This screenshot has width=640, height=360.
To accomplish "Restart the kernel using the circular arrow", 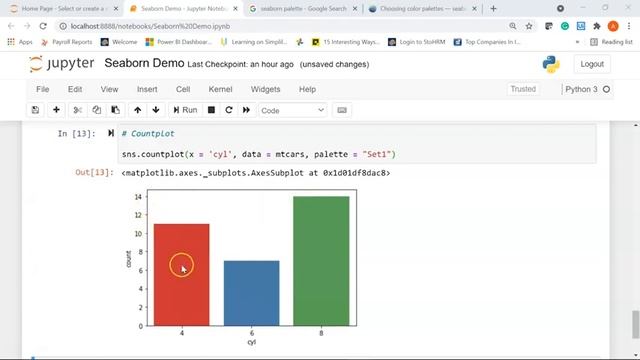I will pos(229,110).
